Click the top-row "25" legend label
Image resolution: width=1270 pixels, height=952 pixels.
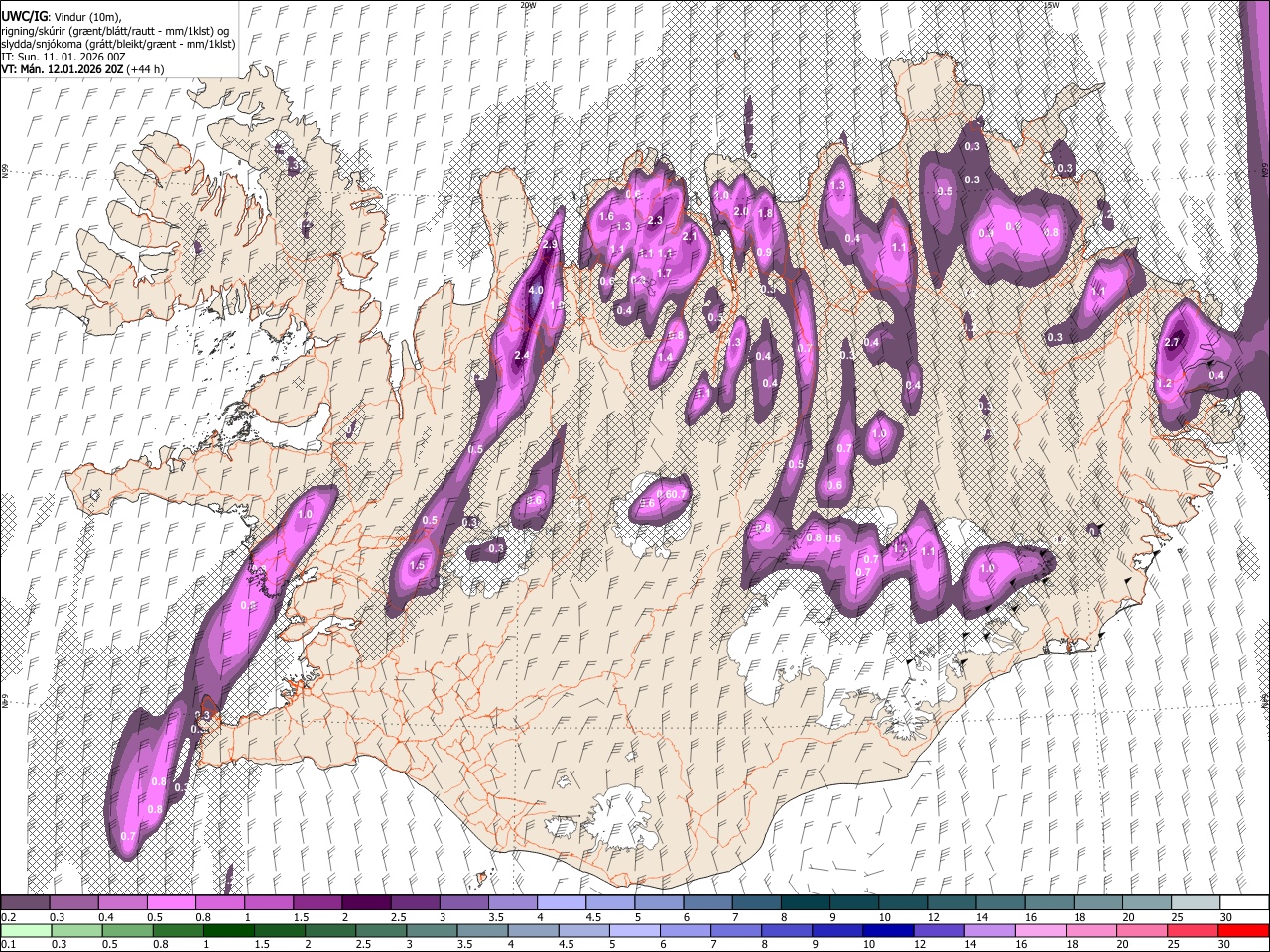click(x=1176, y=917)
